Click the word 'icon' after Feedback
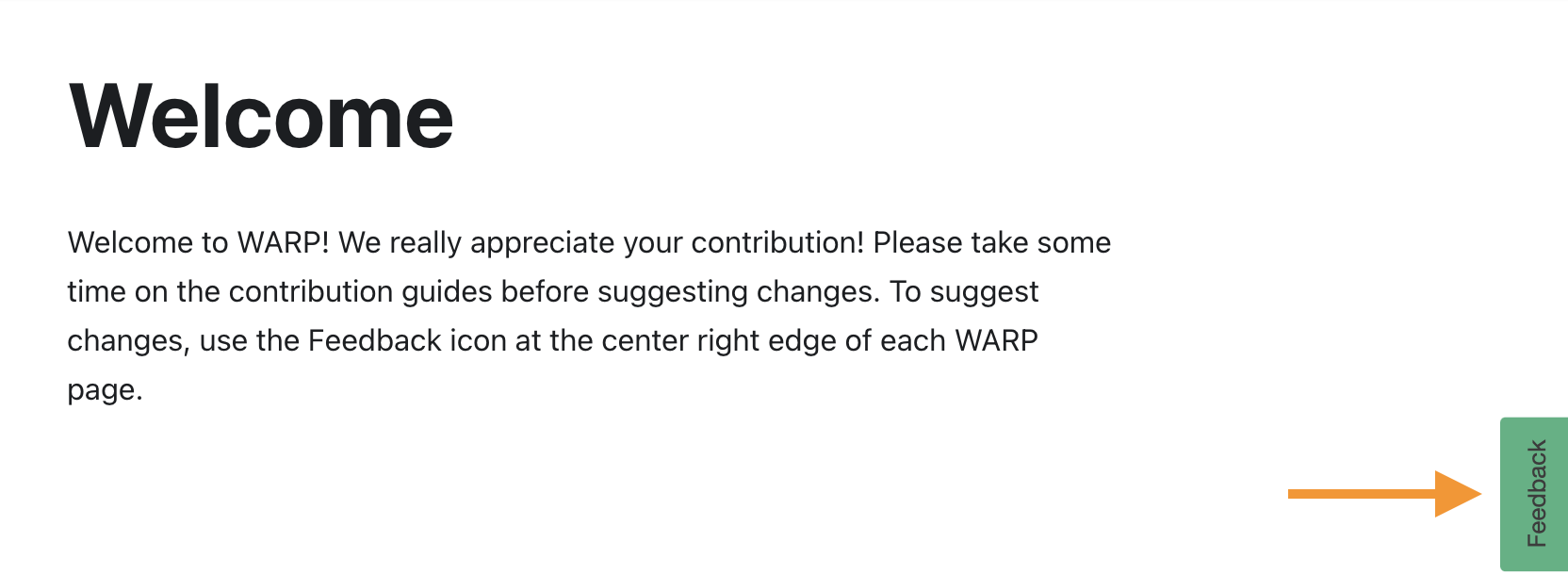Screen dimensions: 1568x575 [x=478, y=340]
